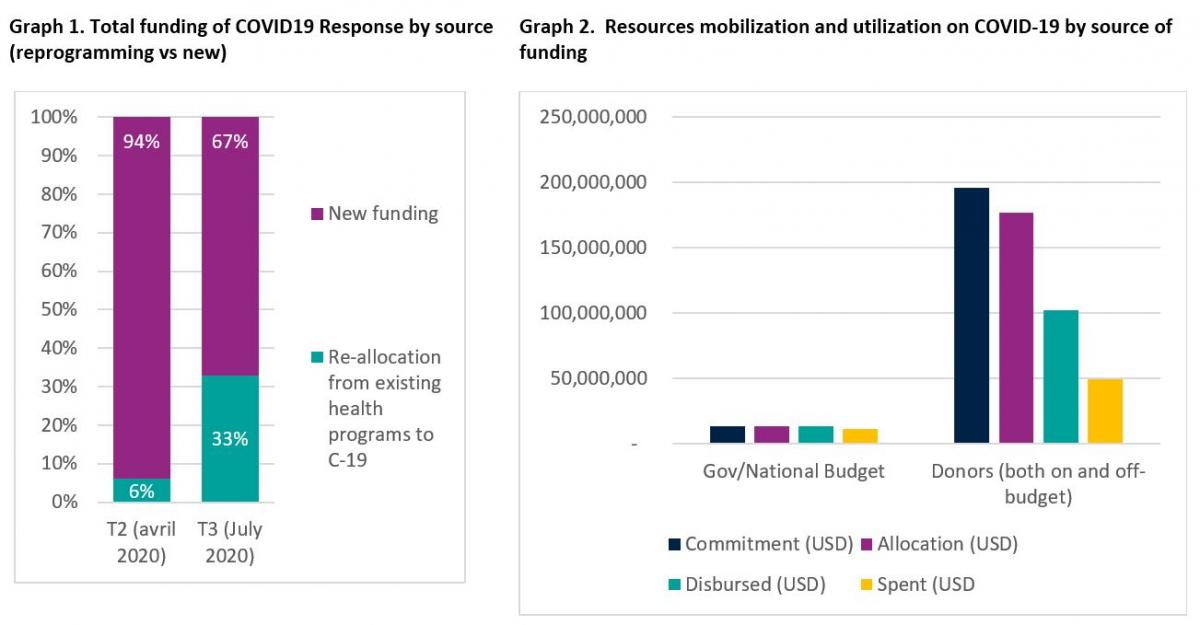Select the '33%' label in T3 bar
The image size is (1200, 625).
(230, 438)
